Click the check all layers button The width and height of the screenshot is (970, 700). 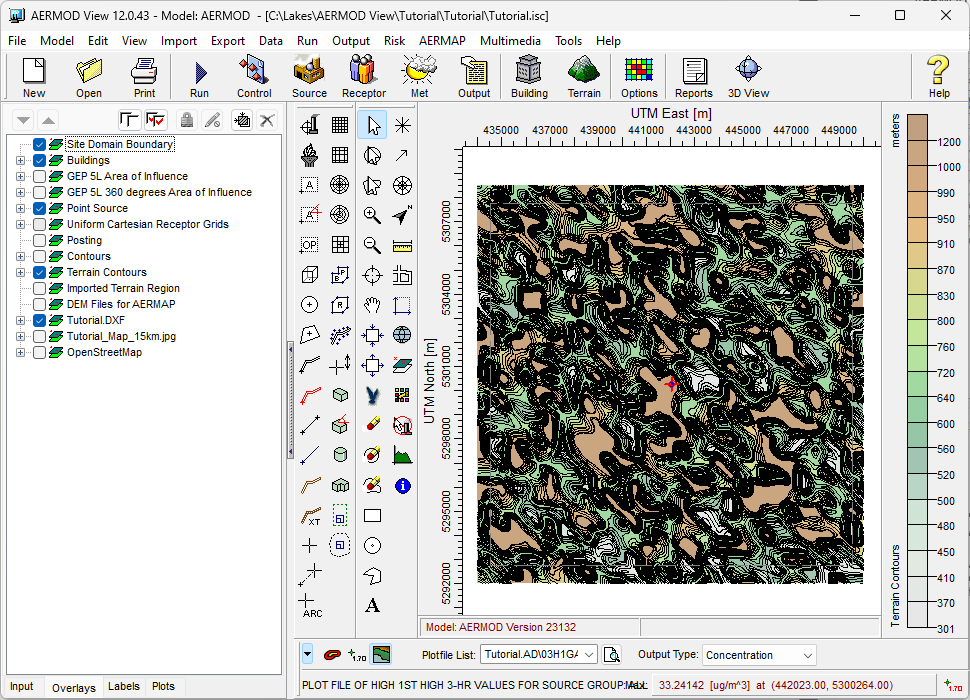pos(156,120)
